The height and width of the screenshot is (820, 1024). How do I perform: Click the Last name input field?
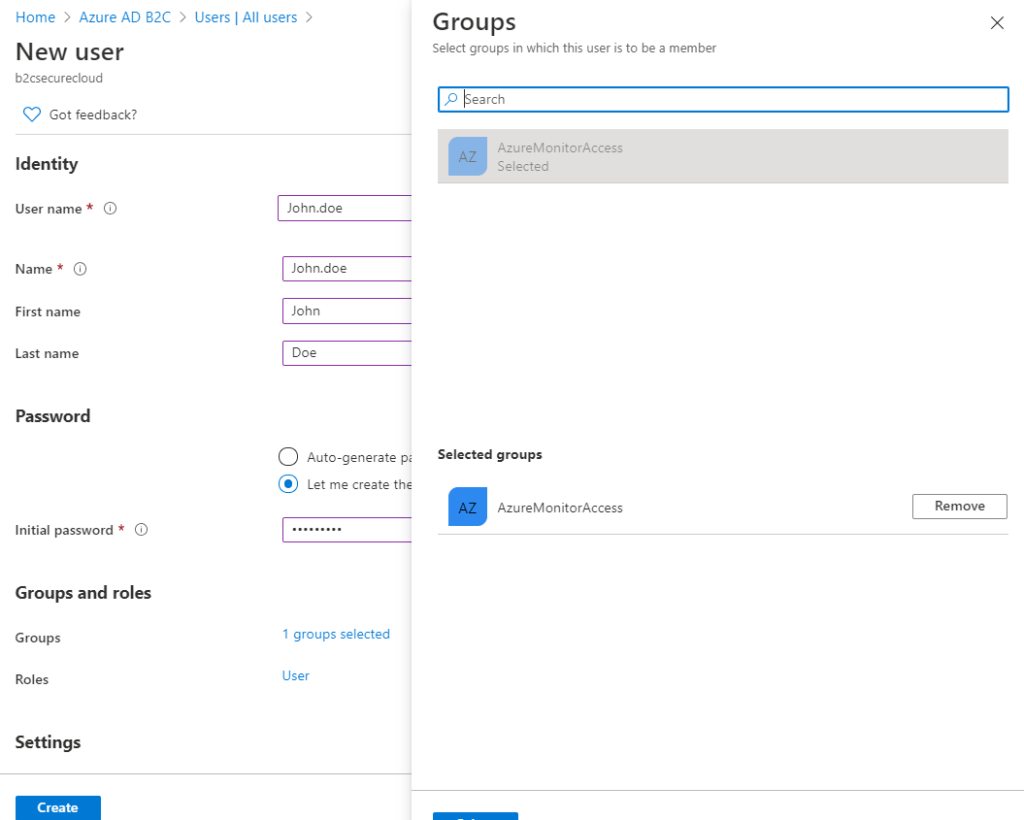pos(346,353)
